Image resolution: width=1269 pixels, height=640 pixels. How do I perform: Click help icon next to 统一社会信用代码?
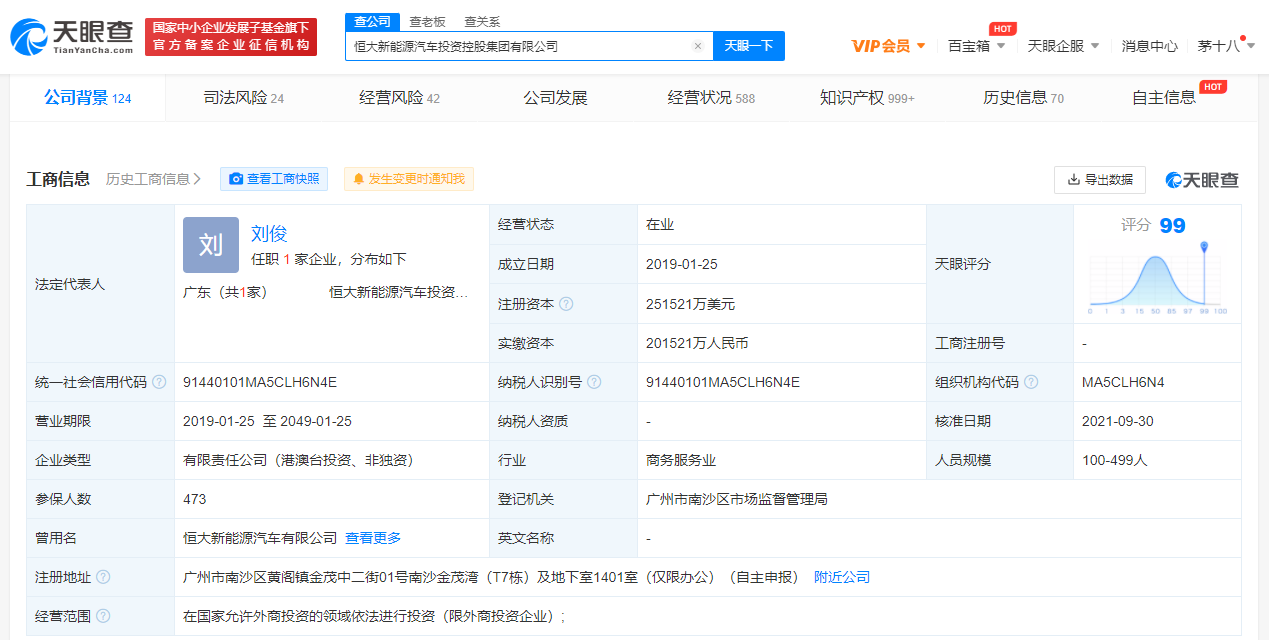[159, 382]
